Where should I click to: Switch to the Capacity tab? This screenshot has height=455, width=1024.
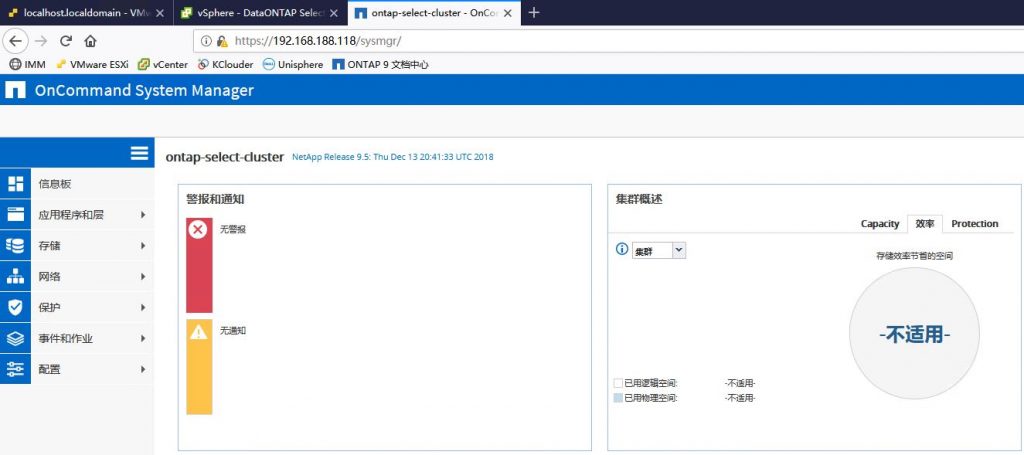tap(880, 223)
